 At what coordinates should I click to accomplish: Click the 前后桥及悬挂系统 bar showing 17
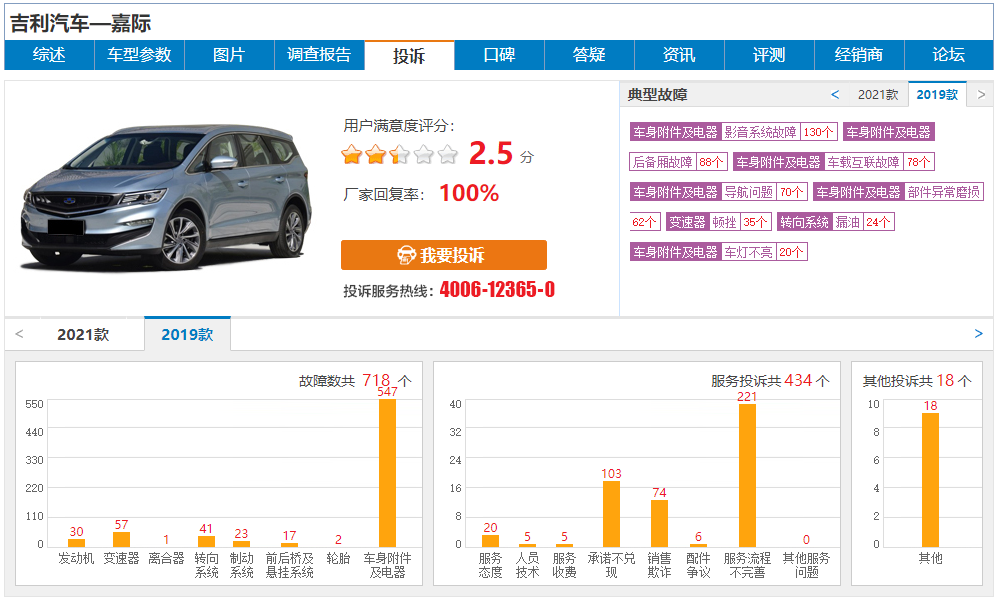[x=289, y=545]
